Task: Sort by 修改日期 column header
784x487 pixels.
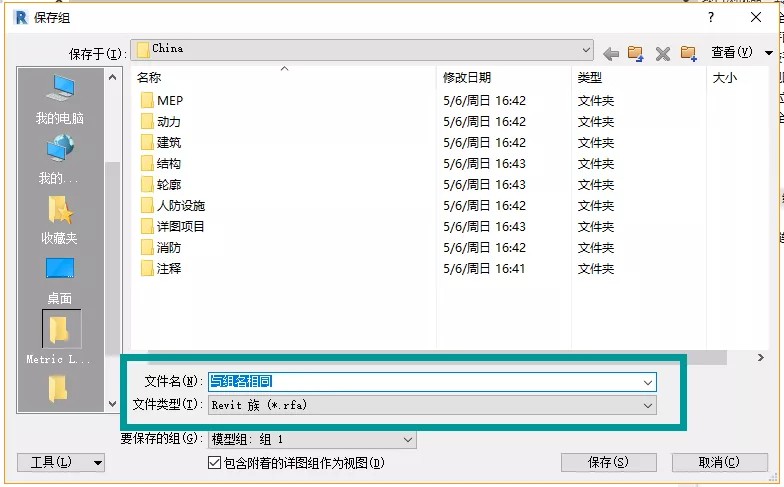Action: [466, 78]
